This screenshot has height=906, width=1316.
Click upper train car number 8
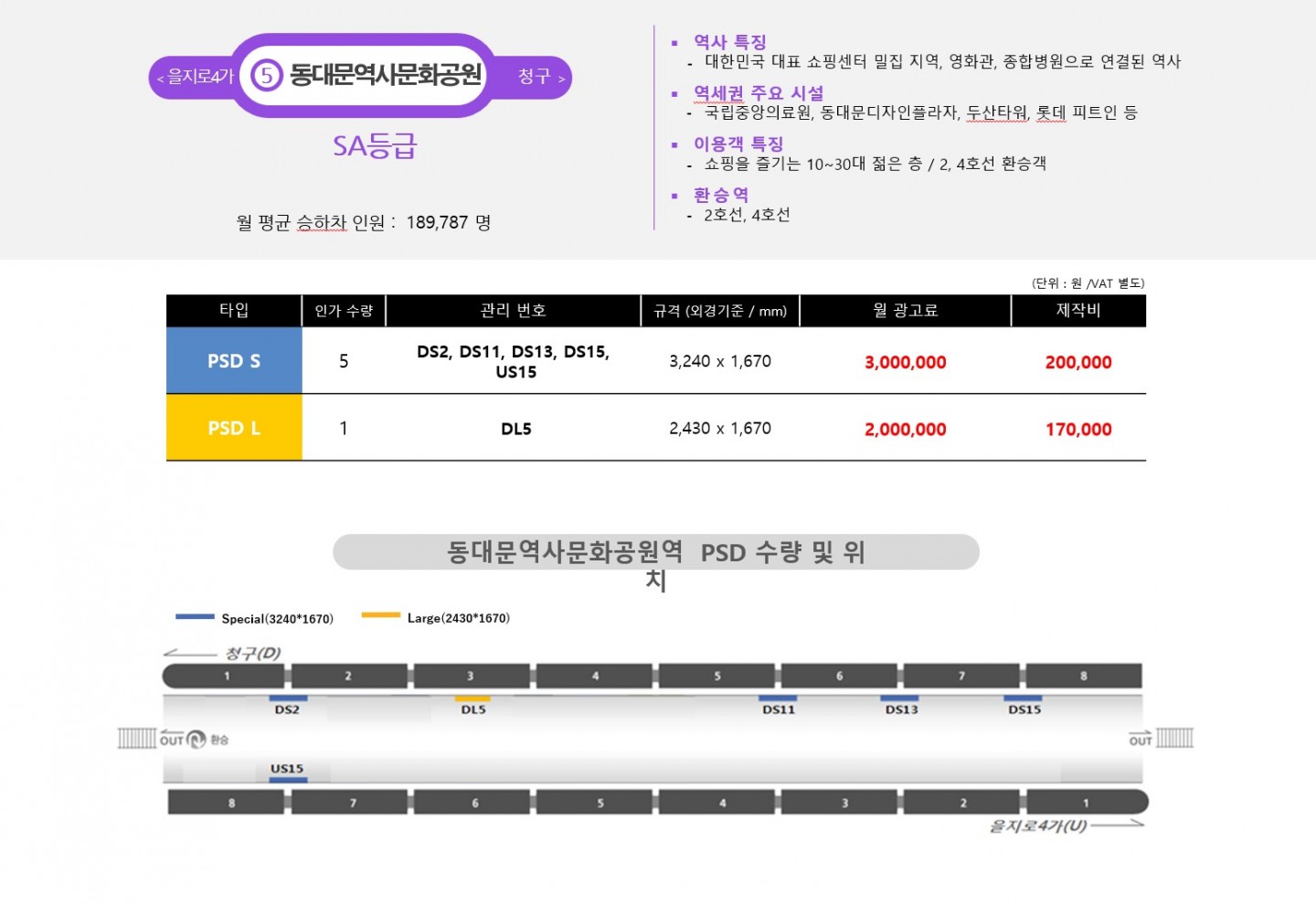point(1084,677)
